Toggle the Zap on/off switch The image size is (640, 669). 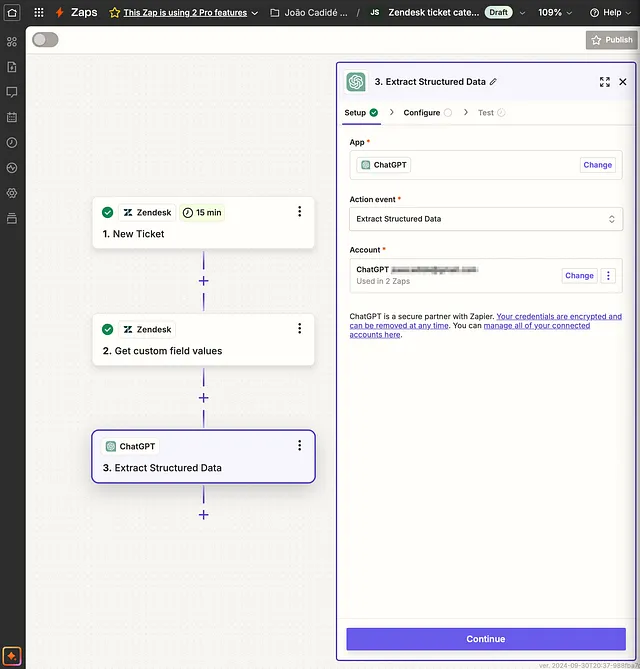(45, 40)
